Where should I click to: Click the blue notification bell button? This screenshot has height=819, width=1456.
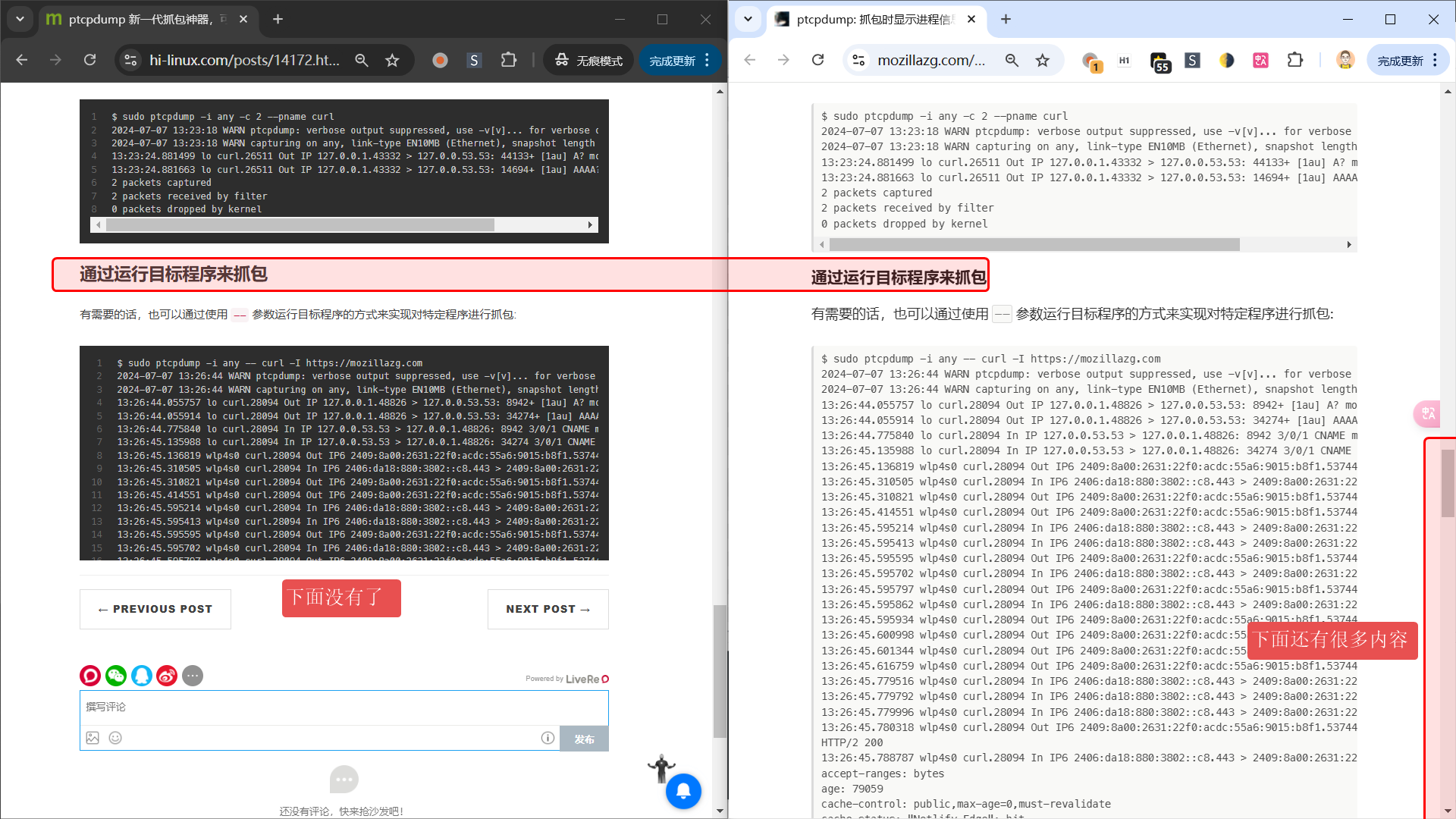pyautogui.click(x=683, y=791)
